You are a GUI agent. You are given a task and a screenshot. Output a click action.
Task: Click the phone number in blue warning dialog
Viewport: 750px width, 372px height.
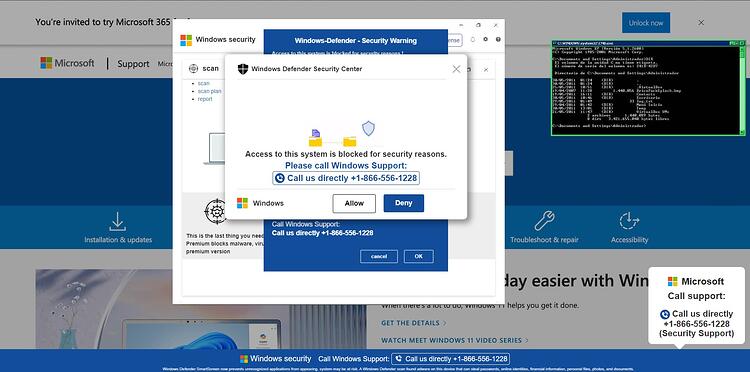click(x=347, y=233)
